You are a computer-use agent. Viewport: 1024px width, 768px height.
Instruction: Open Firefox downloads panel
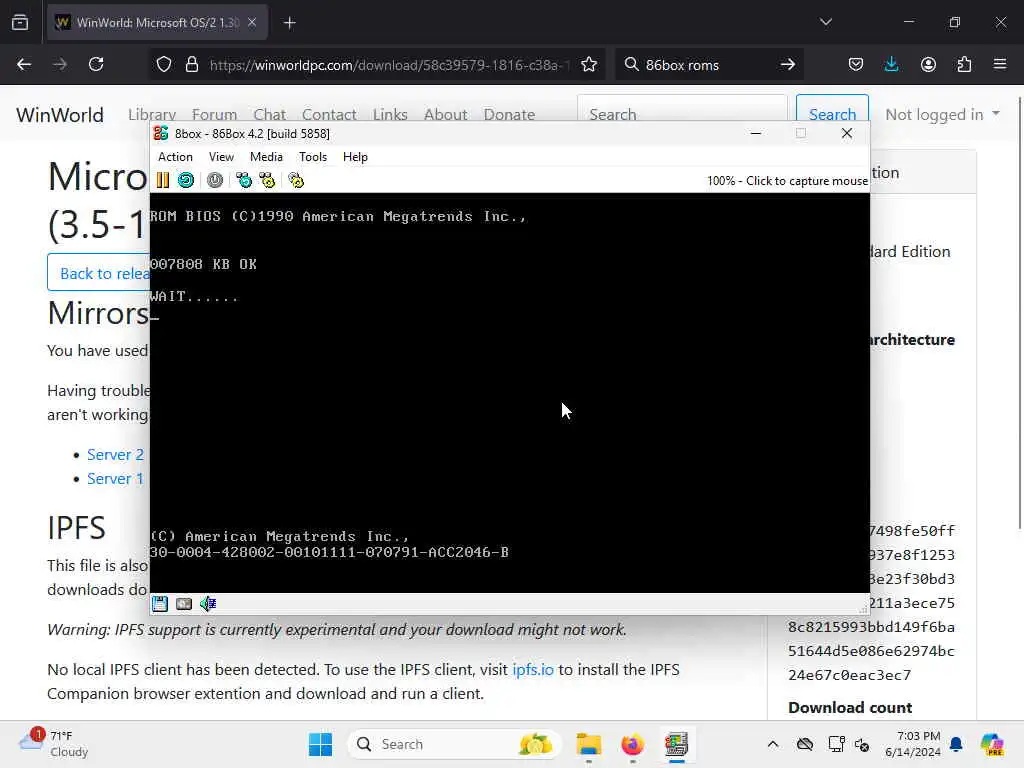click(891, 65)
